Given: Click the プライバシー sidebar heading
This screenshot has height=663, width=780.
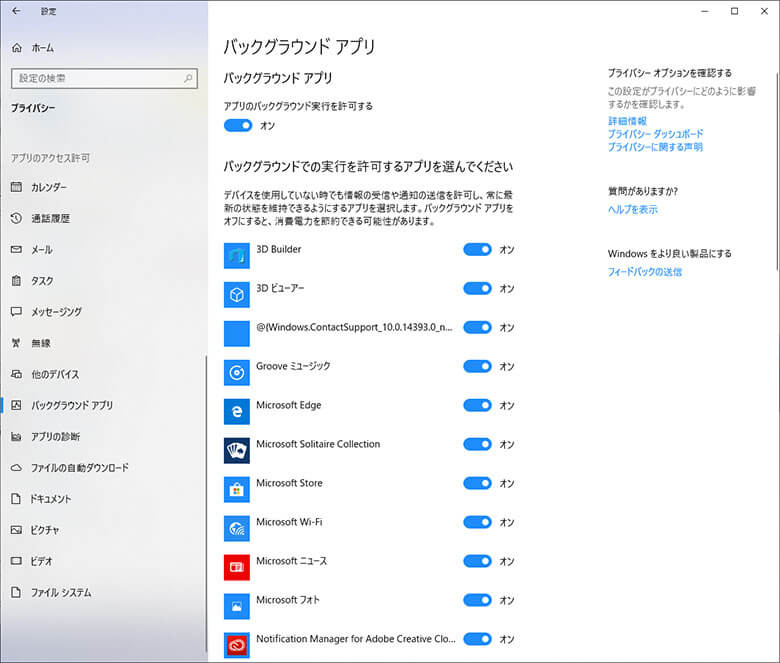Looking at the screenshot, I should tap(33, 108).
